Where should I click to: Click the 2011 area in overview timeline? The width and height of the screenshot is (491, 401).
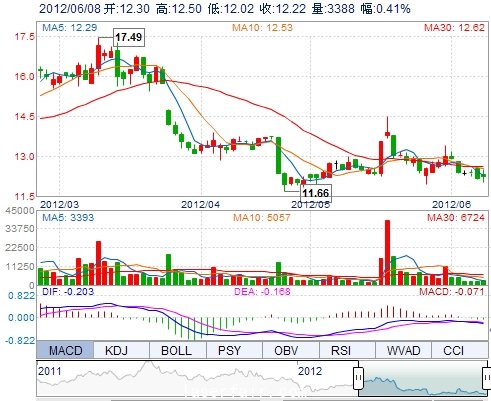(x=49, y=371)
